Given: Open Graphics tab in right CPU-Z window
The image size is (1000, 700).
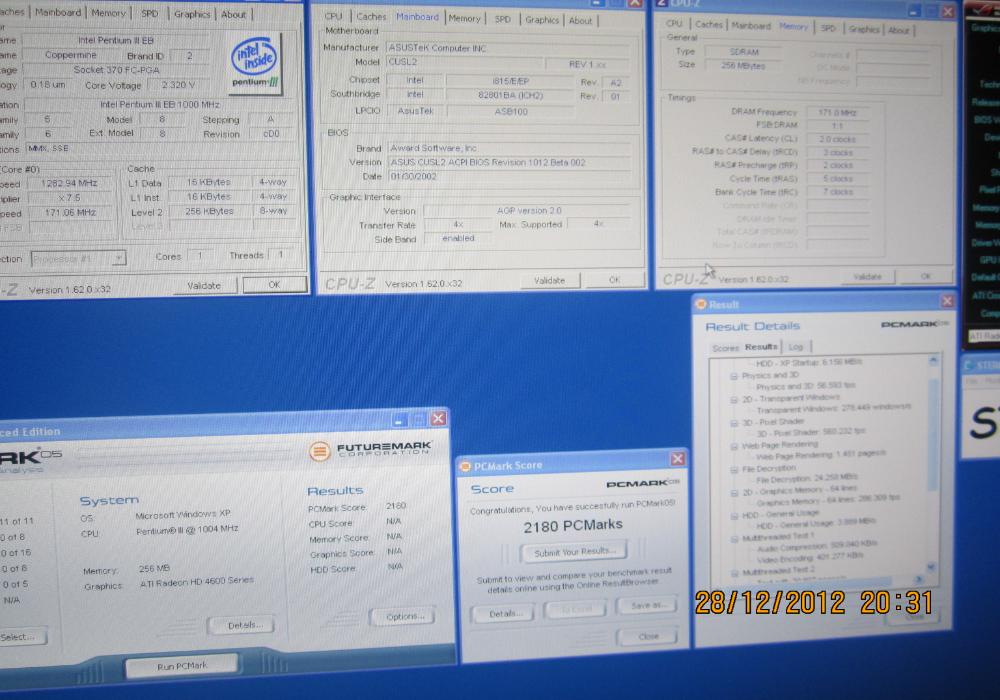Looking at the screenshot, I should click(864, 29).
